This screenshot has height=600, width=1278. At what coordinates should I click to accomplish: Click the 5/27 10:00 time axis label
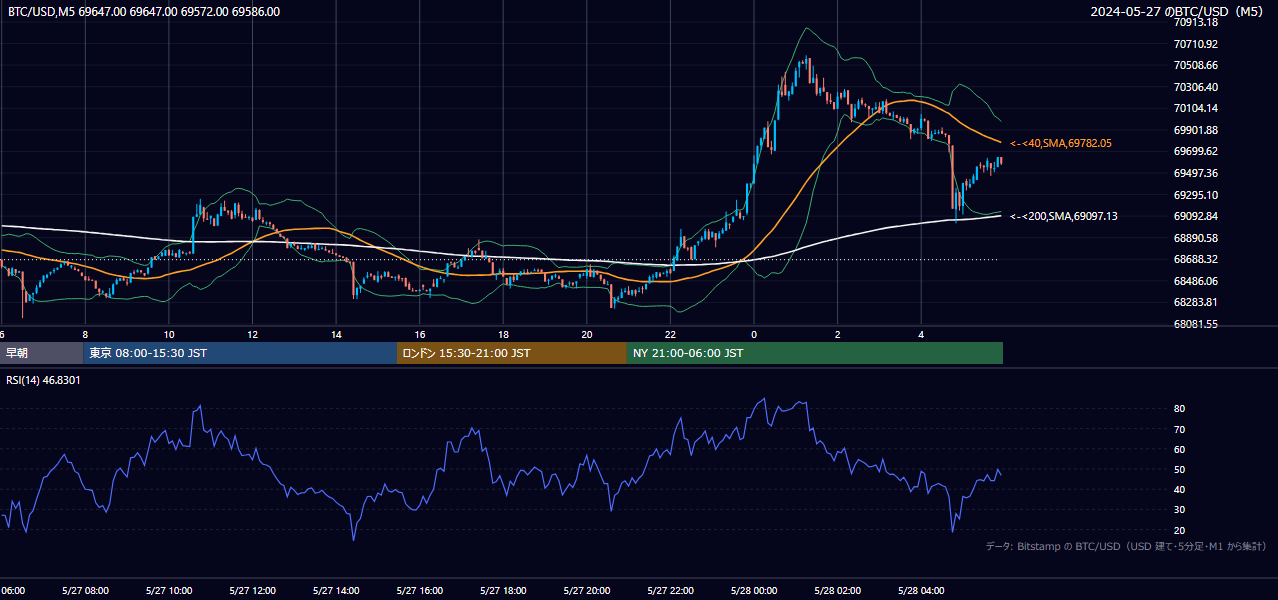[x=169, y=591]
